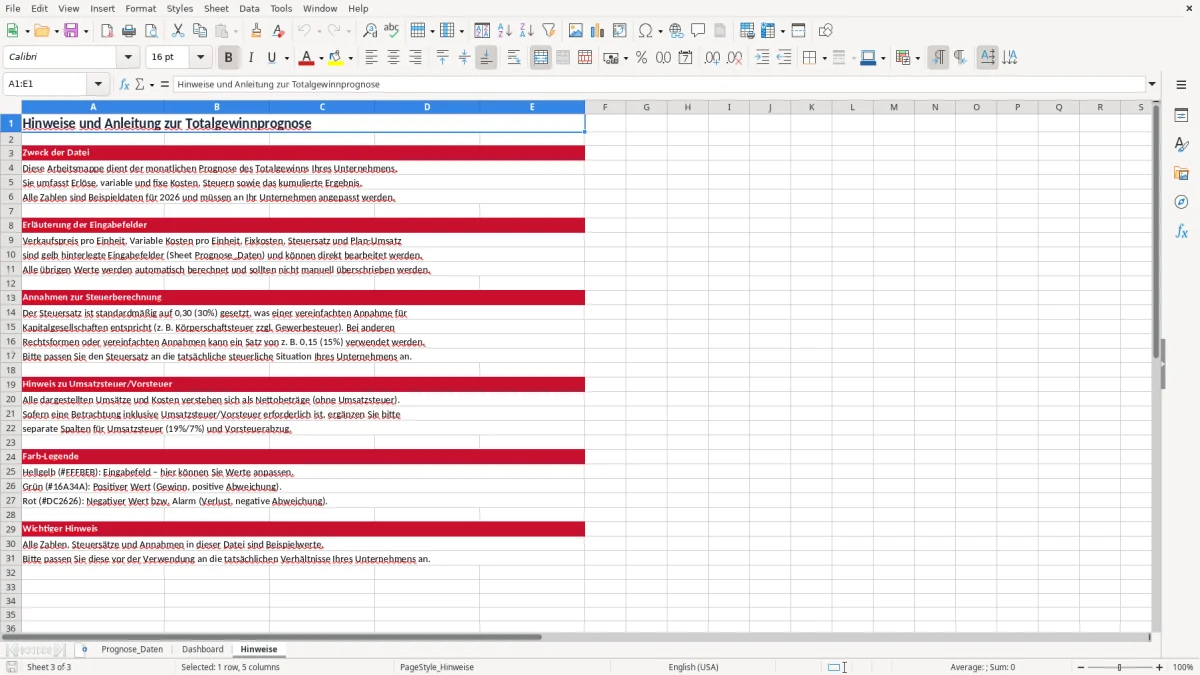This screenshot has height=675, width=1200.
Task: Insert a hyperlink via globe icon
Action: point(676,31)
